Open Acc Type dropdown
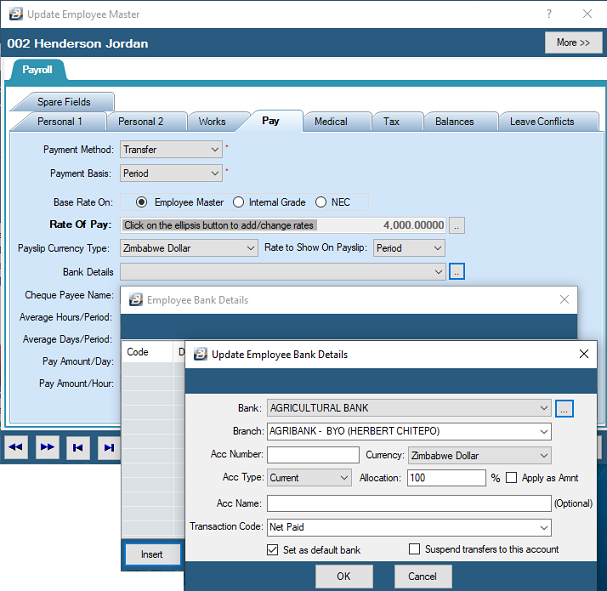The image size is (607, 591). (309, 478)
